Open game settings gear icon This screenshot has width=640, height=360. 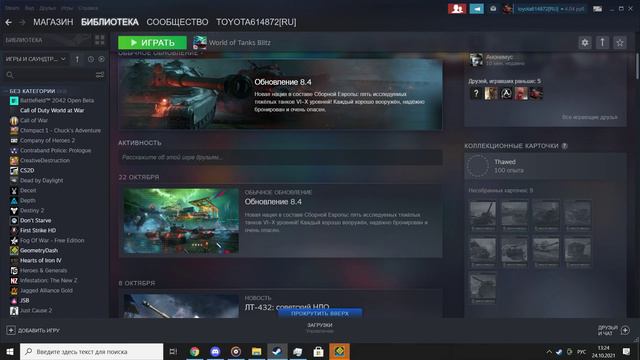pyautogui.click(x=585, y=42)
